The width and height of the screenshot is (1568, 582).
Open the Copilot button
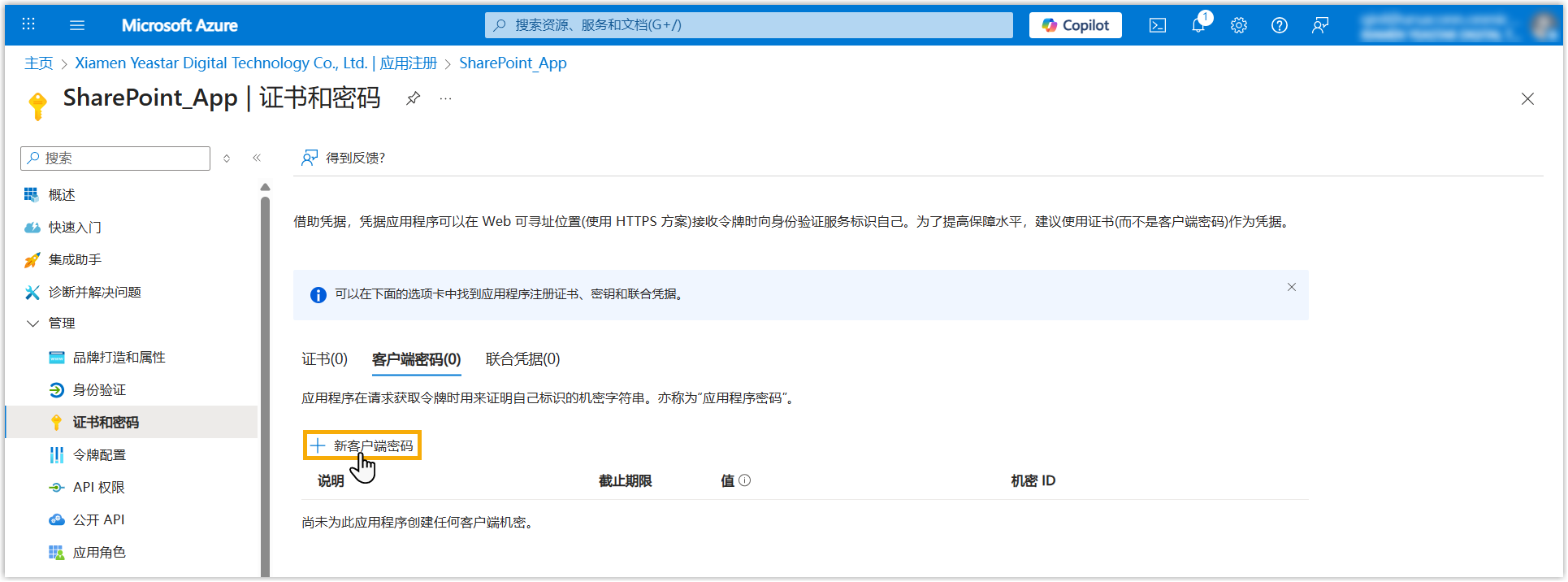[1075, 25]
